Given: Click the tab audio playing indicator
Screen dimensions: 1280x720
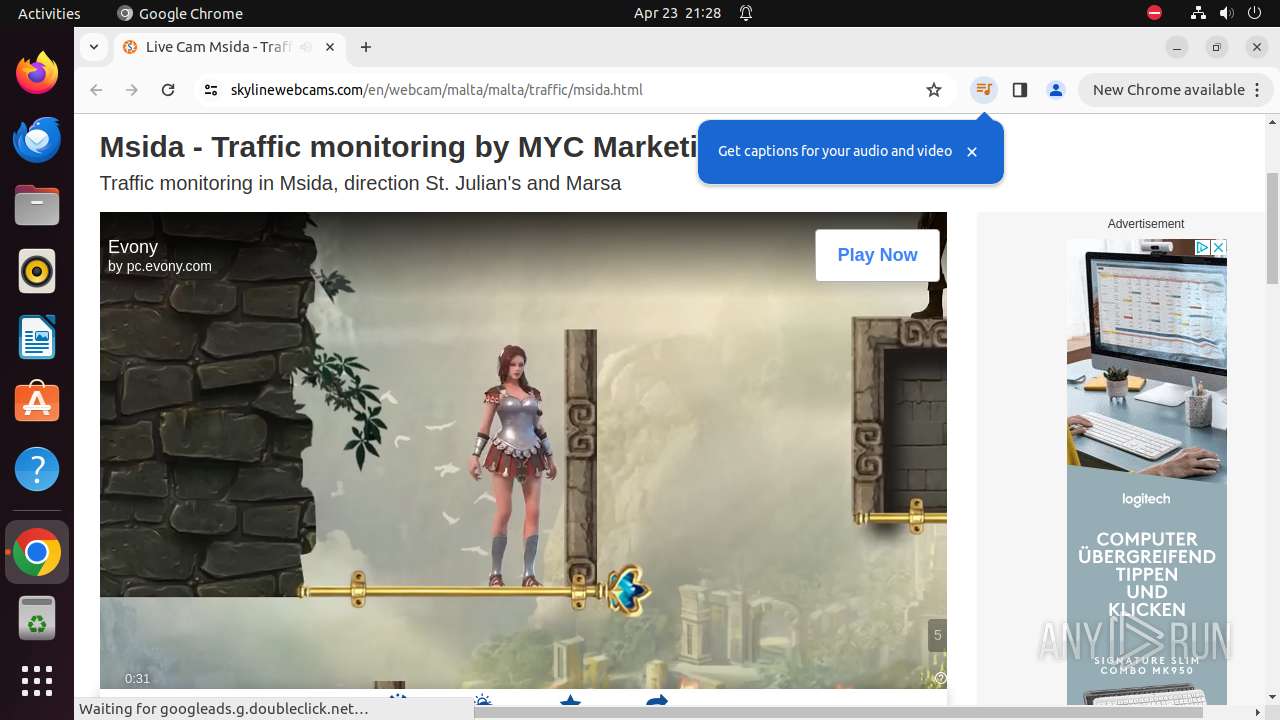Looking at the screenshot, I should pos(305,47).
